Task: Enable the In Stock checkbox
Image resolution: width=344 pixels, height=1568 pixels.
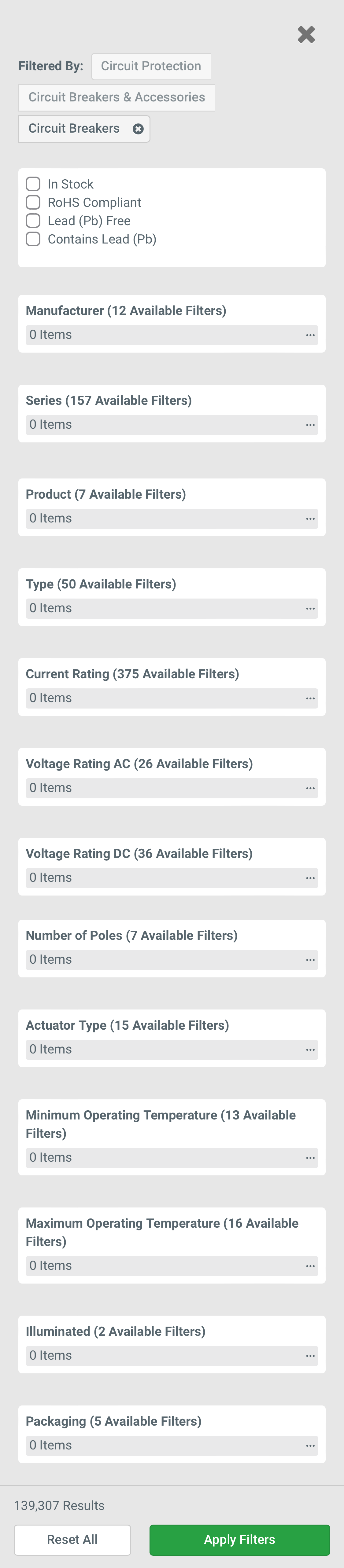Action: pos(33,183)
